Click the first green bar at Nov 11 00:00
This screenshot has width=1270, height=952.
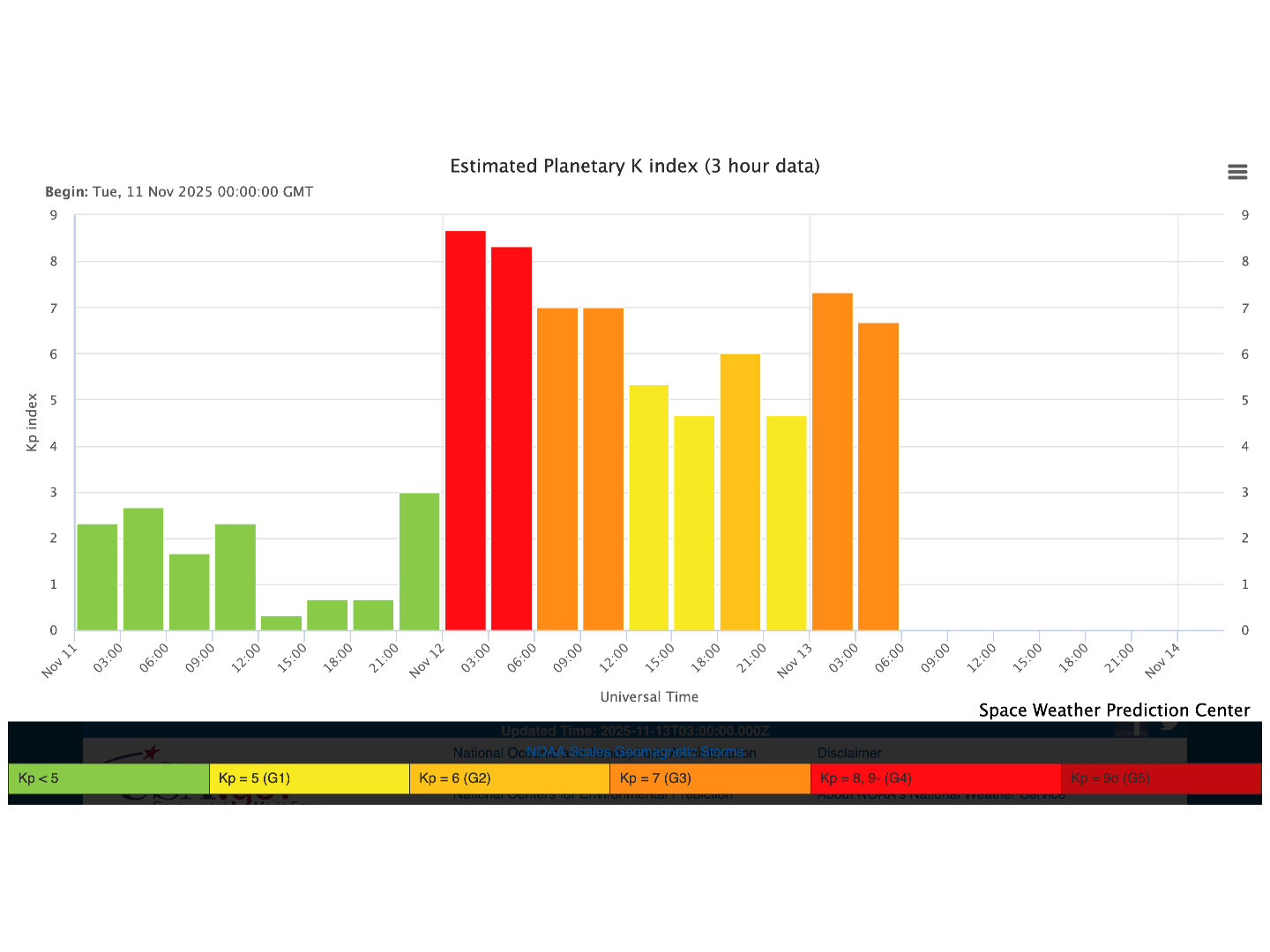click(x=97, y=577)
